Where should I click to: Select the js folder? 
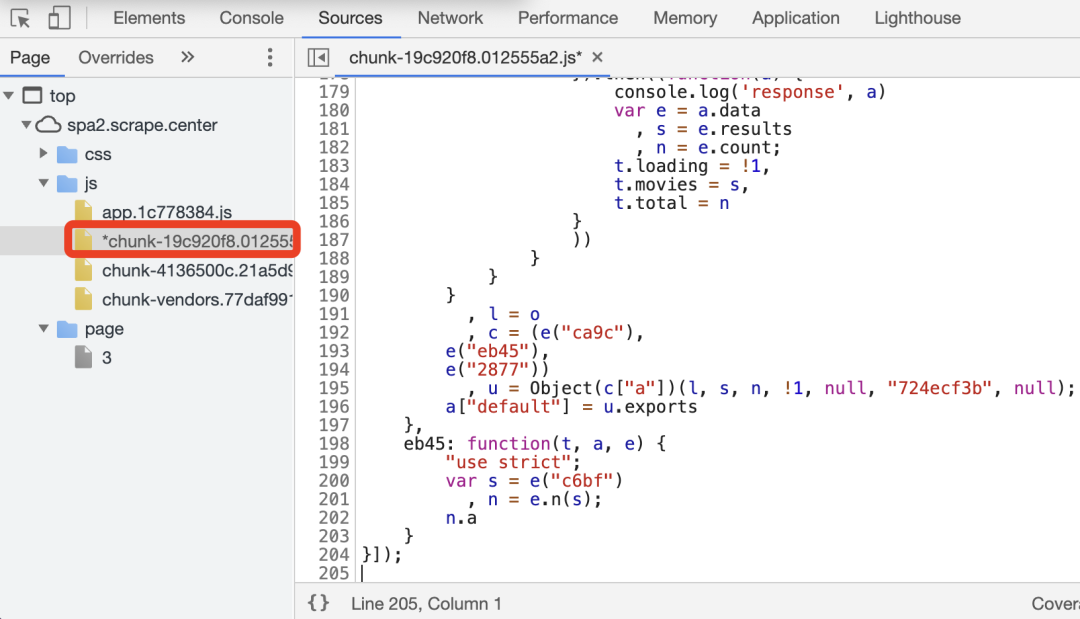pyautogui.click(x=91, y=183)
